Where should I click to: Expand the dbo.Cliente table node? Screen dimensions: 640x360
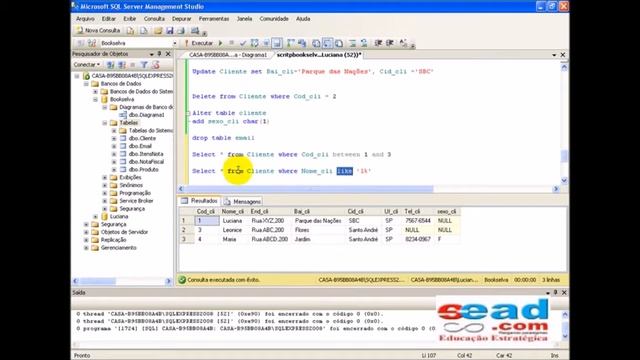point(114,138)
